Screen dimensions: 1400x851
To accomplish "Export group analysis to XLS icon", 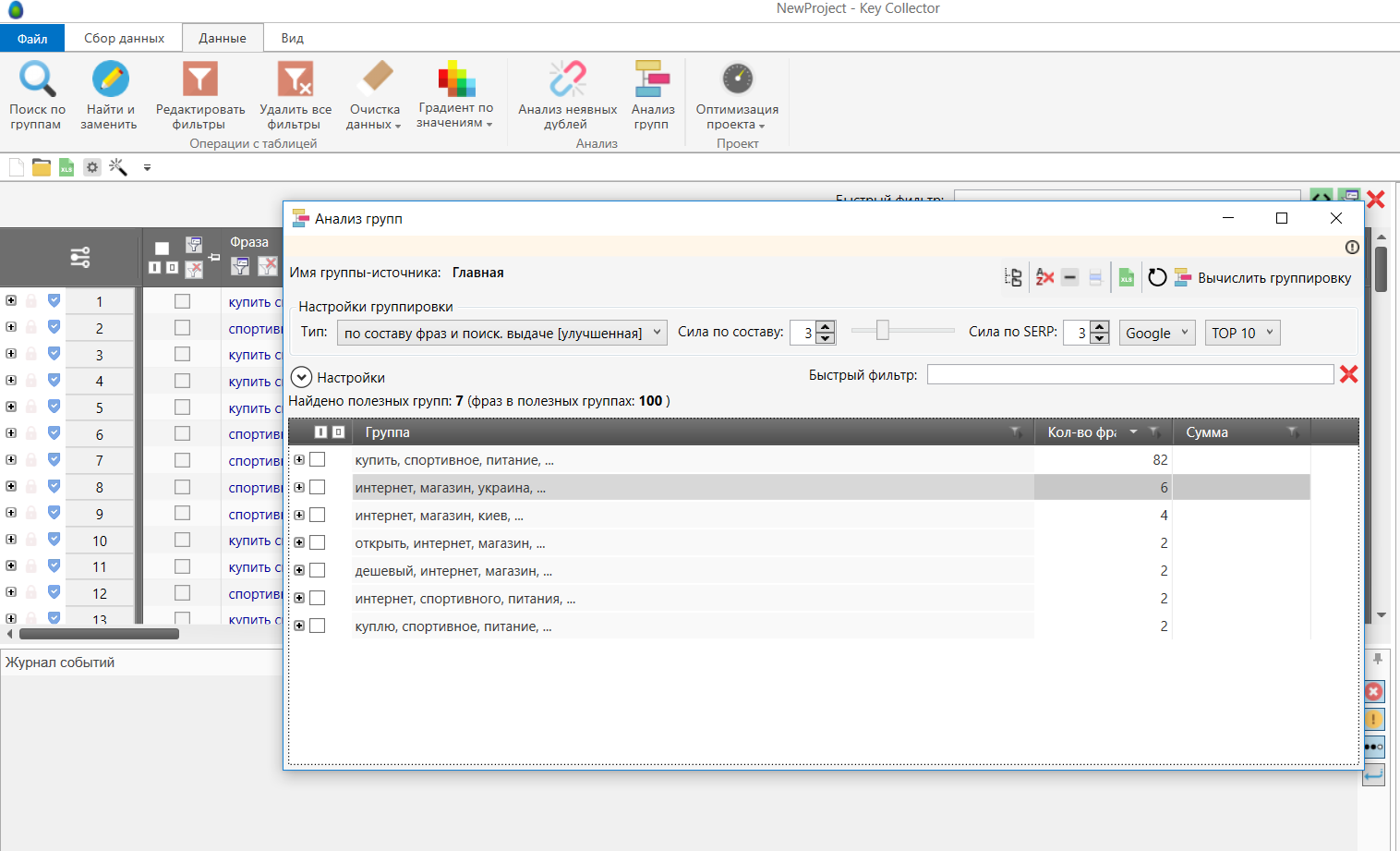I will [x=1126, y=277].
